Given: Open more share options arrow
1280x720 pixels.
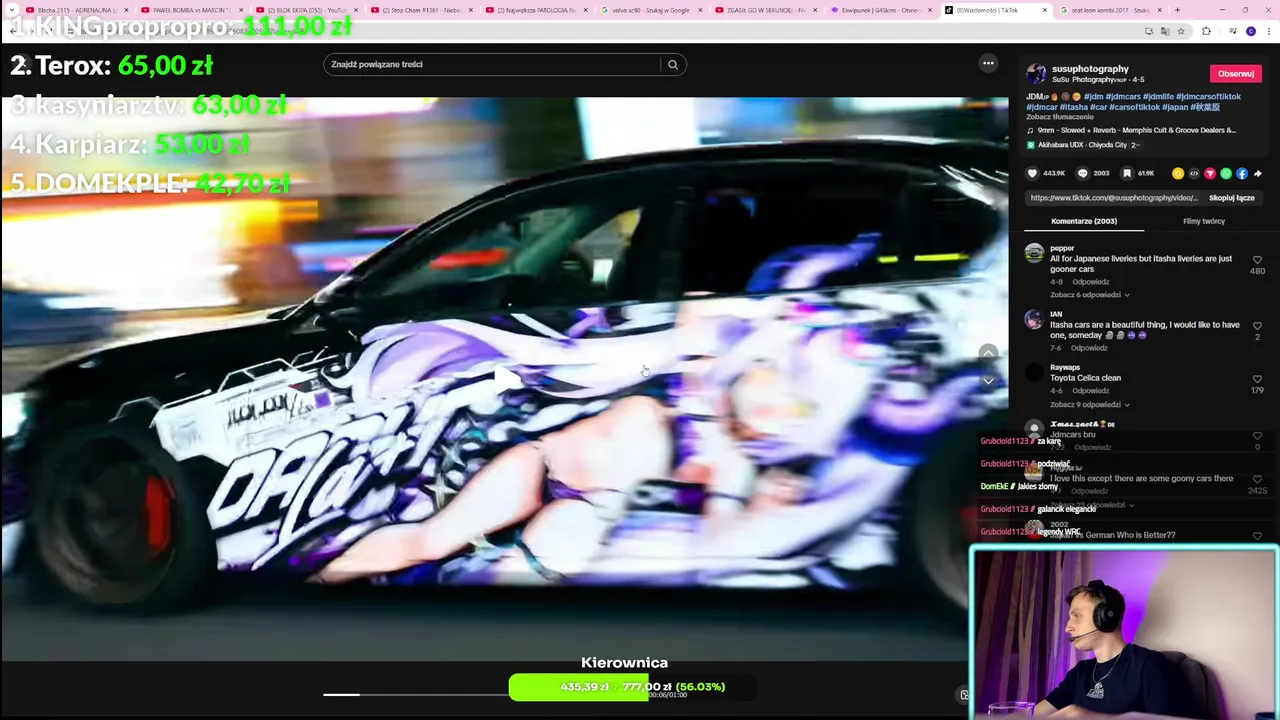Looking at the screenshot, I should [x=1257, y=173].
